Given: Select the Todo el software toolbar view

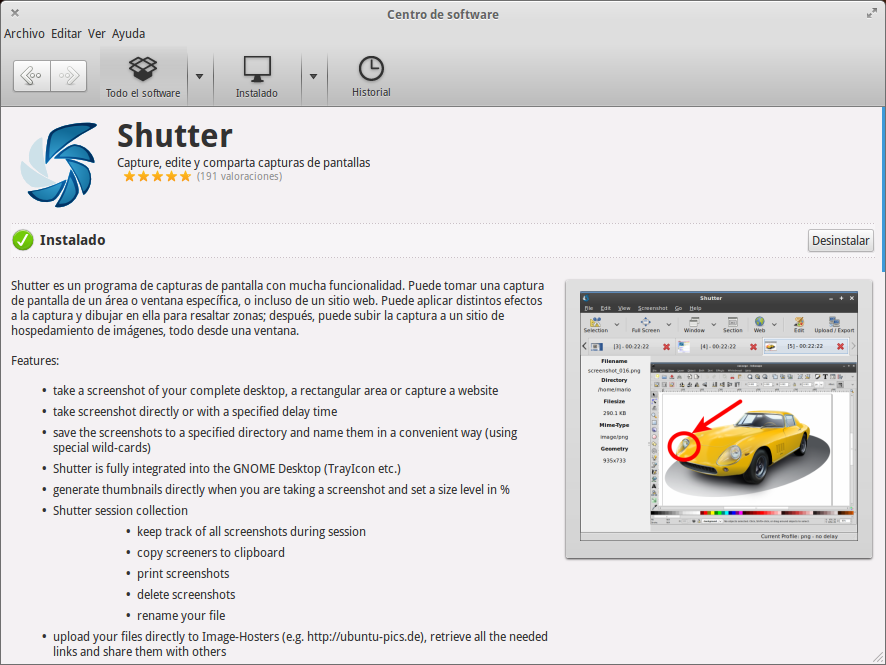Looking at the screenshot, I should pyautogui.click(x=142, y=76).
